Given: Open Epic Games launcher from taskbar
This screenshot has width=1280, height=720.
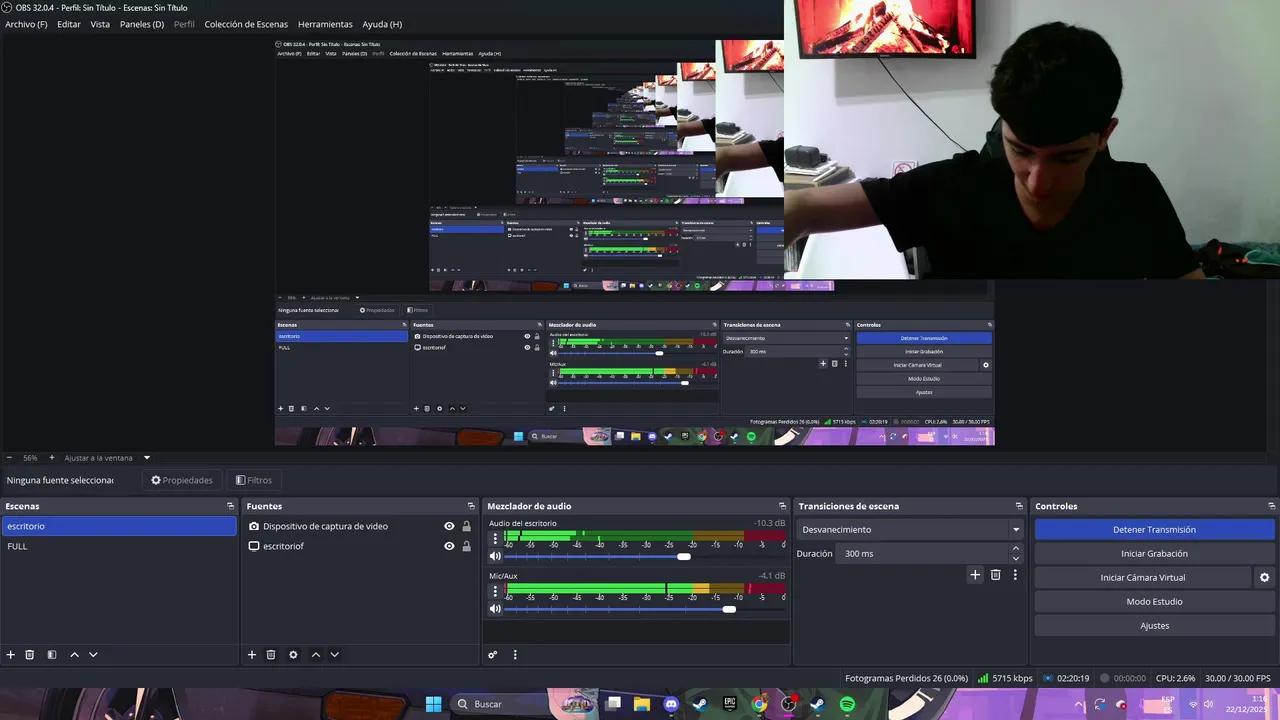Looking at the screenshot, I should point(730,704).
